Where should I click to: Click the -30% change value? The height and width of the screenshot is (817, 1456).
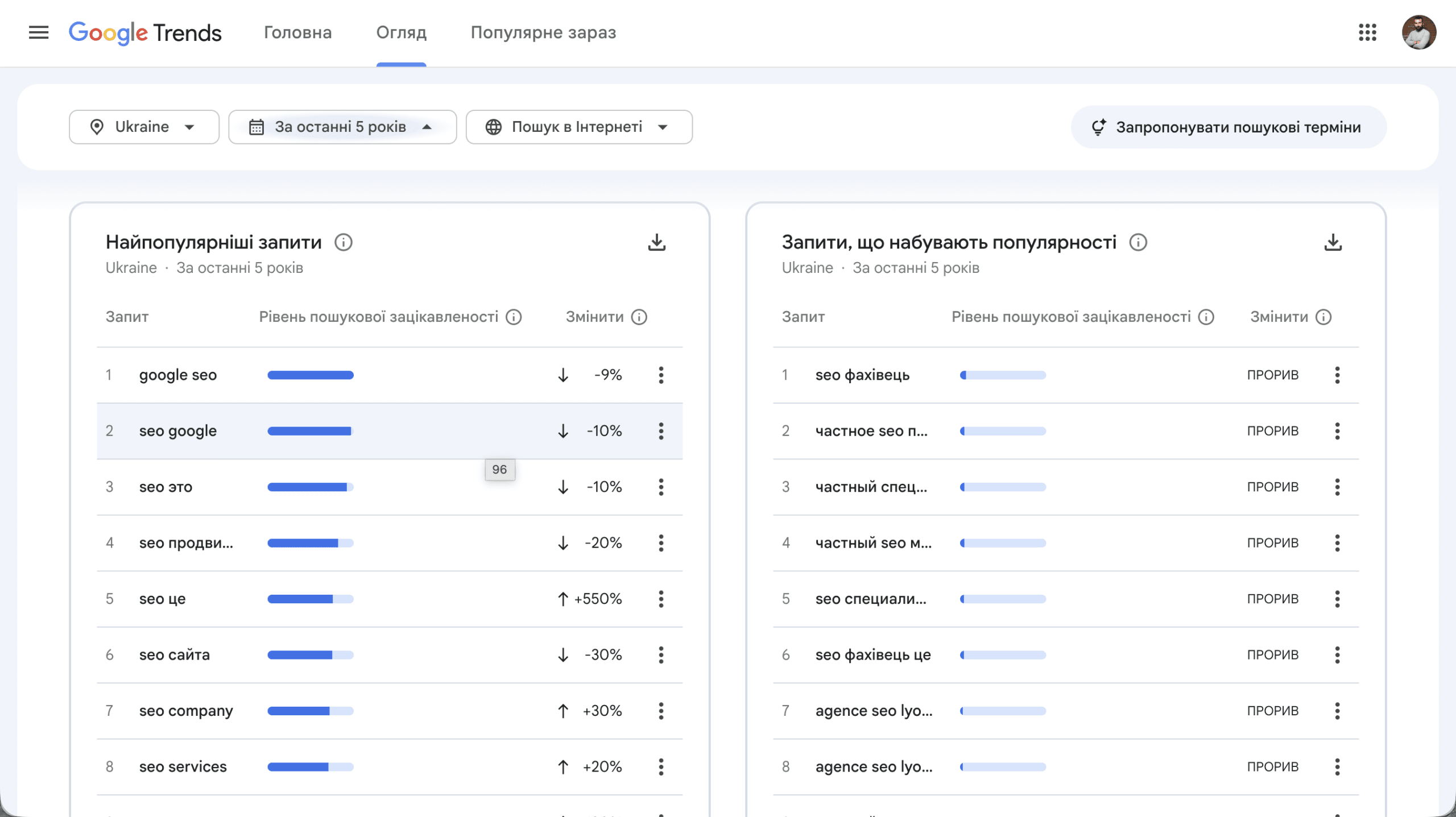pos(603,655)
